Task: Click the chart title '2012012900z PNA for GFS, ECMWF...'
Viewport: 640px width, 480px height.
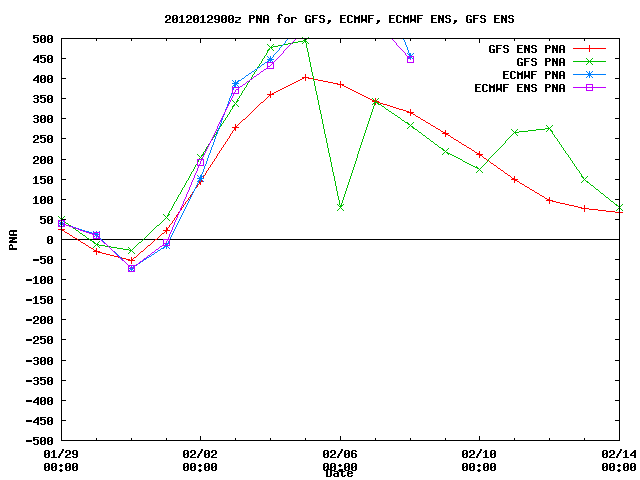Action: [339, 19]
